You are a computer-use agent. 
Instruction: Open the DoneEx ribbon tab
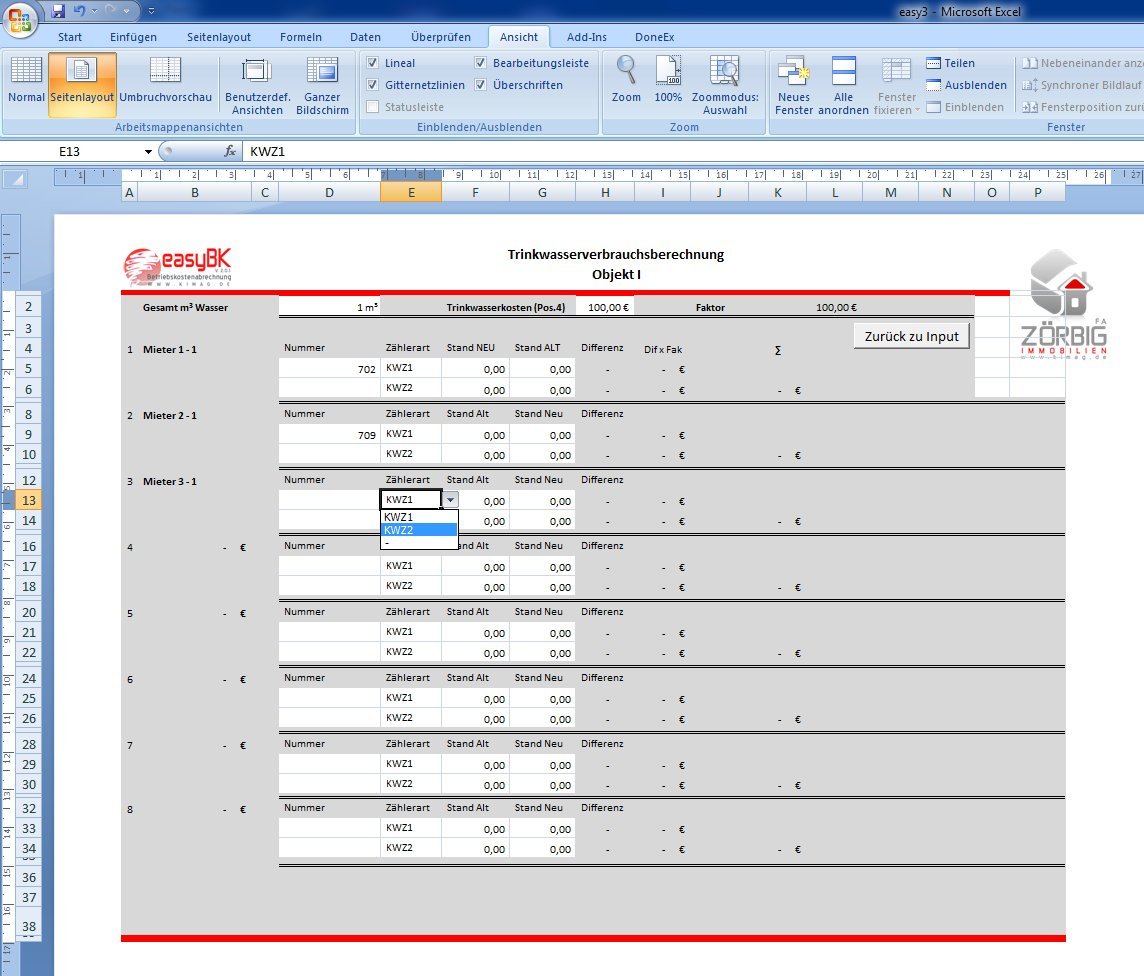coord(654,37)
